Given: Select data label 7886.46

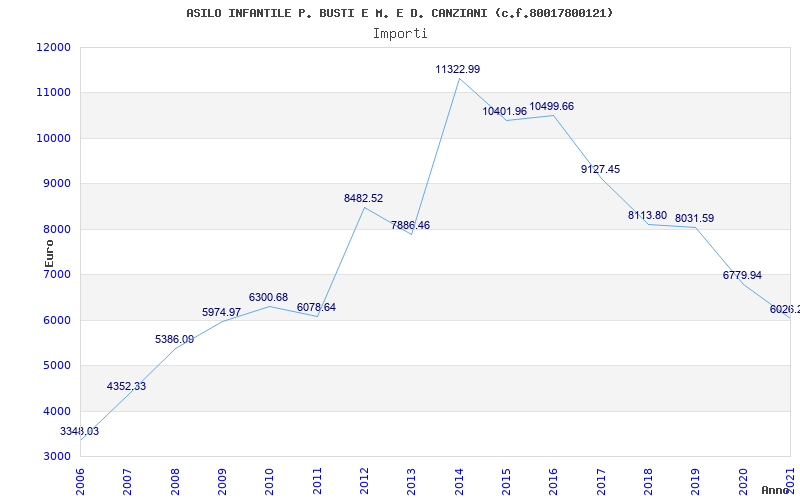Looking at the screenshot, I should pyautogui.click(x=411, y=225).
